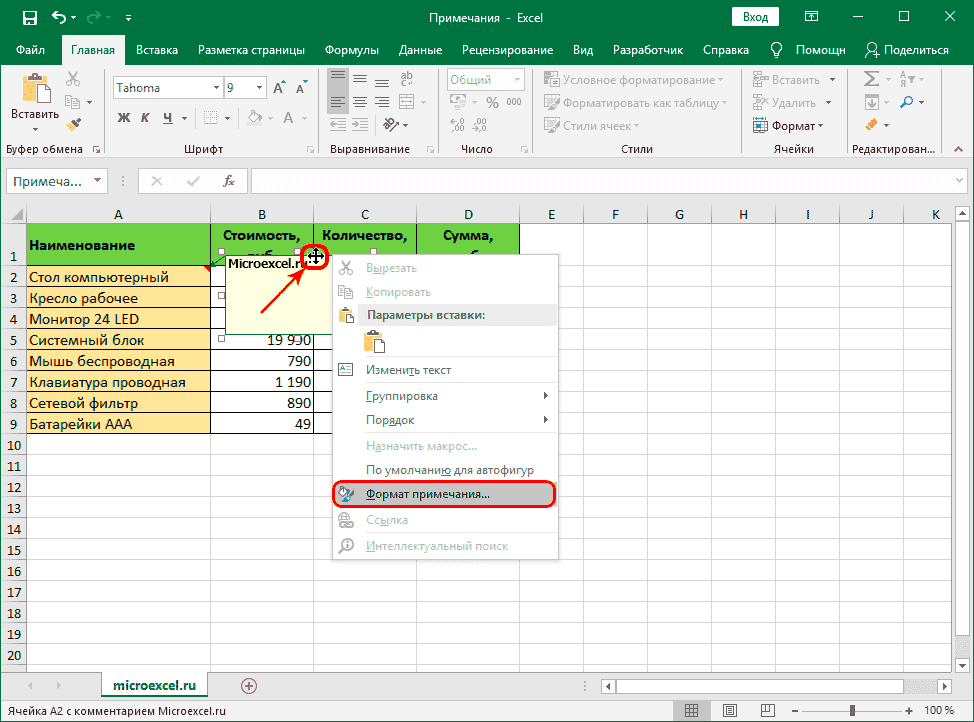The image size is (974, 722).
Task: Select the microexcel.ru sheet tab
Action: point(154,685)
